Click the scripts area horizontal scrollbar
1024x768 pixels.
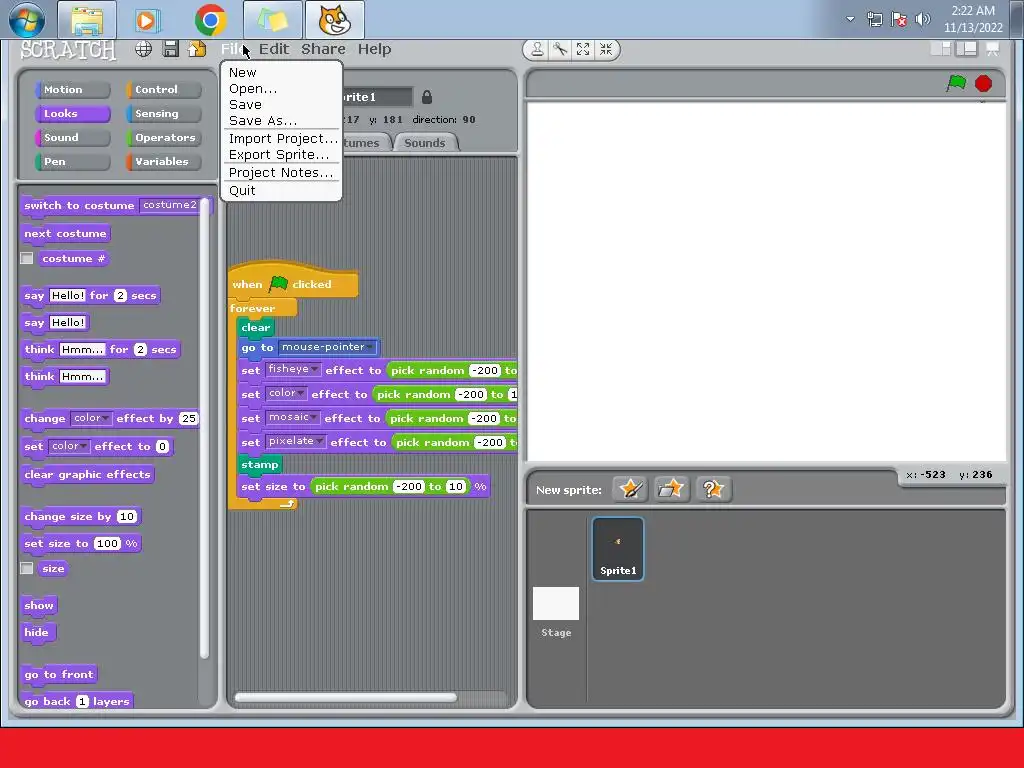(345, 697)
